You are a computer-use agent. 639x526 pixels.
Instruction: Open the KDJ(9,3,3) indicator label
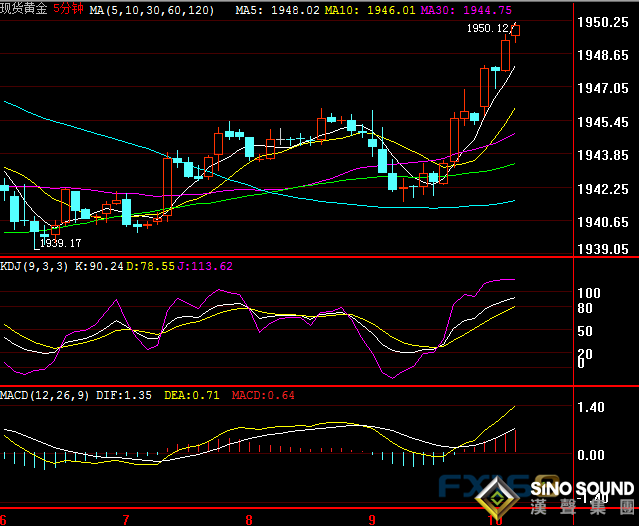click(x=35, y=266)
